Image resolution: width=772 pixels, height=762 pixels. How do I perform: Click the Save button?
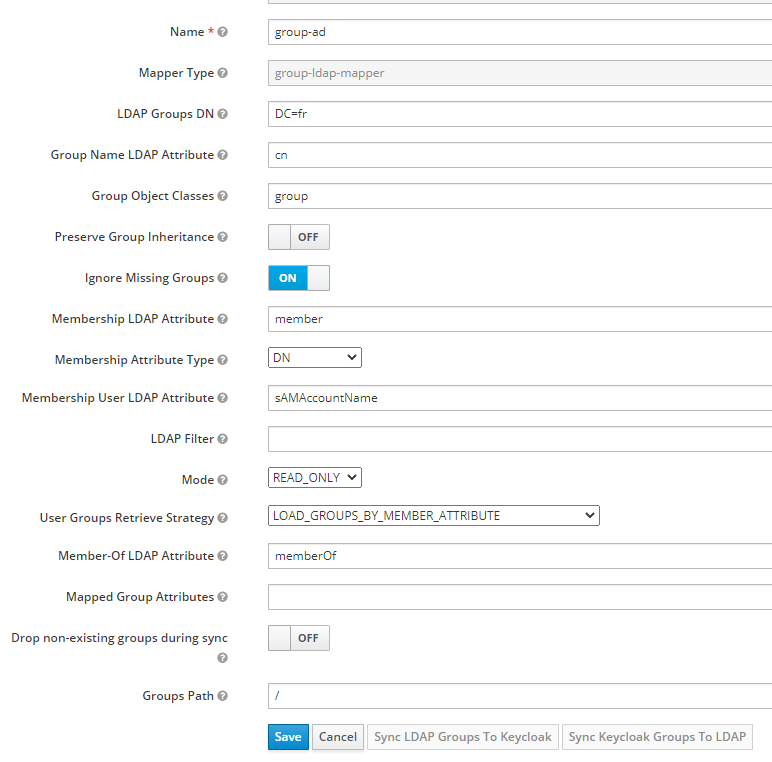click(x=288, y=737)
